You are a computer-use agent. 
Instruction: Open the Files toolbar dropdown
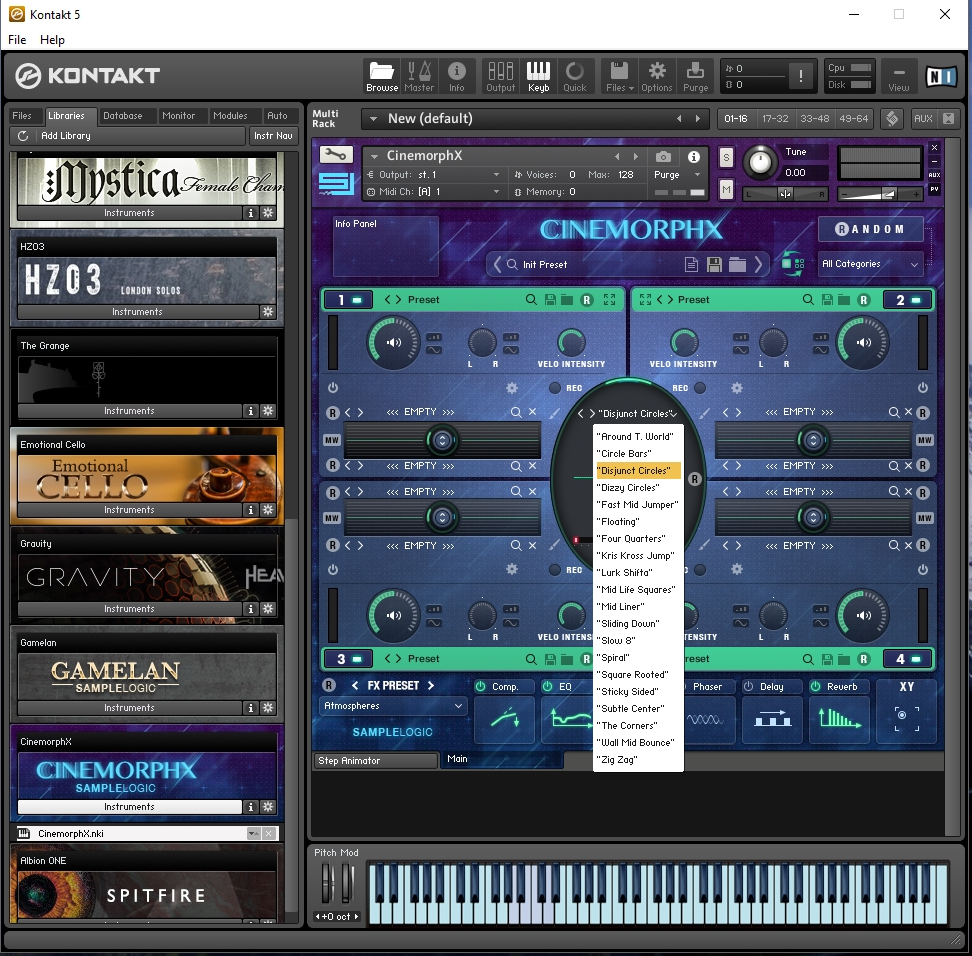[x=619, y=76]
